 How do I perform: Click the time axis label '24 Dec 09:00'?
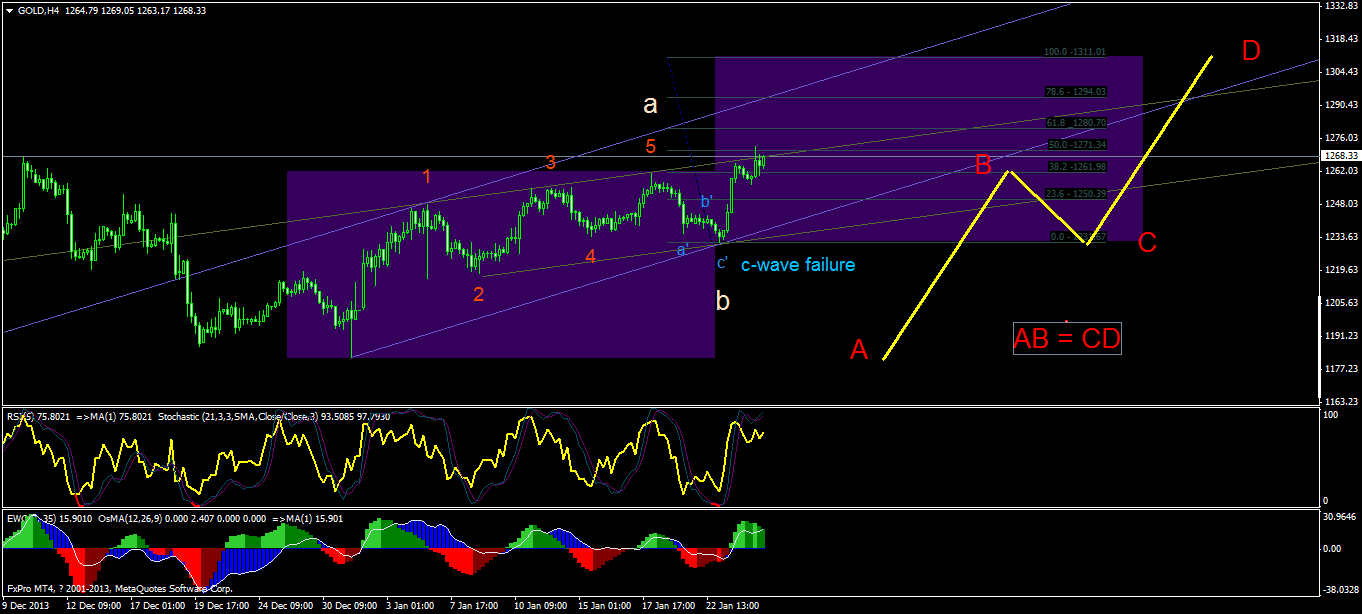pos(288,606)
